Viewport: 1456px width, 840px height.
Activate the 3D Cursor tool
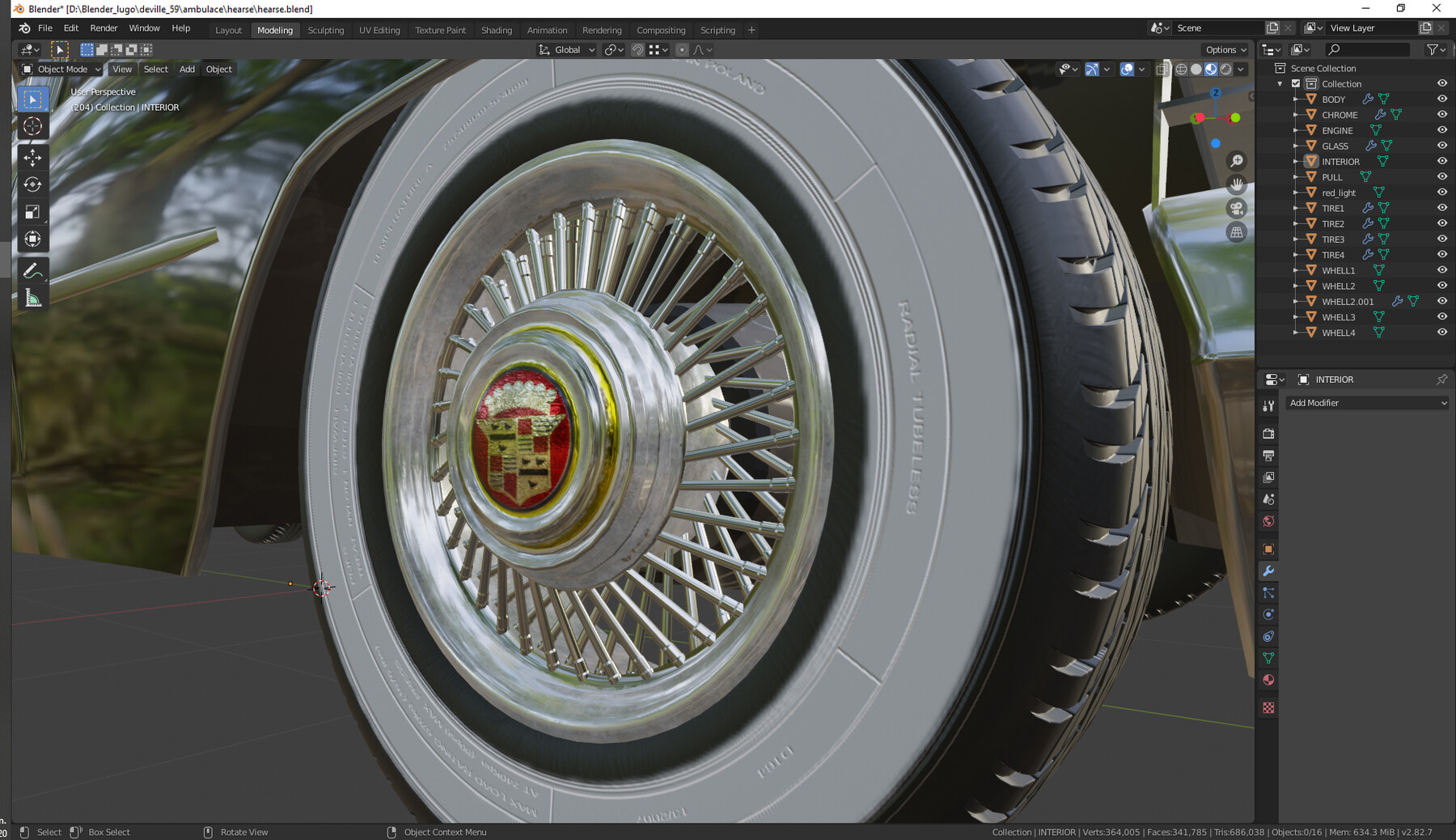coord(32,126)
